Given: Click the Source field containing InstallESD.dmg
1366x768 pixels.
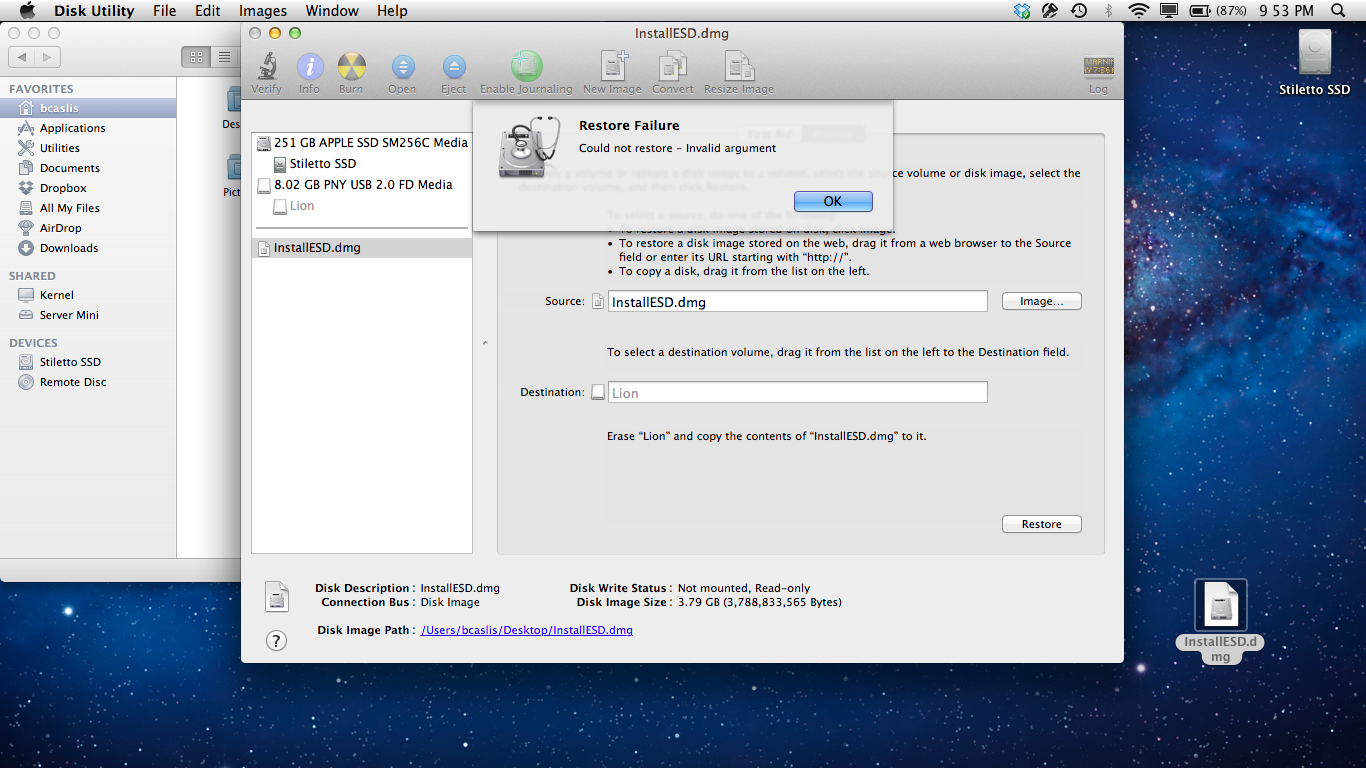Looking at the screenshot, I should [797, 301].
